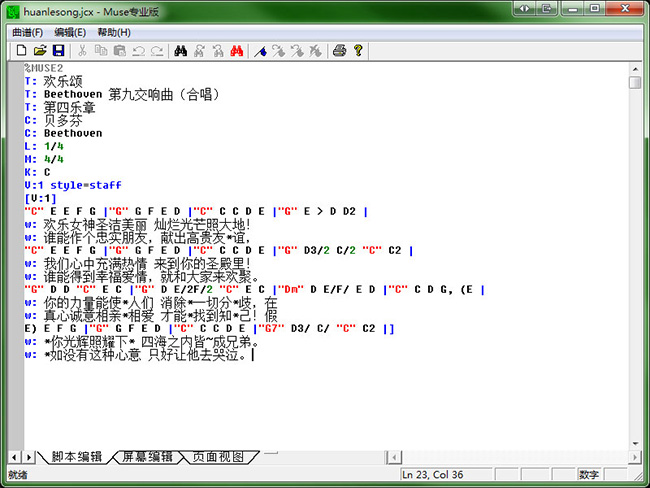Minimize the Muse window

[x=573, y=9]
